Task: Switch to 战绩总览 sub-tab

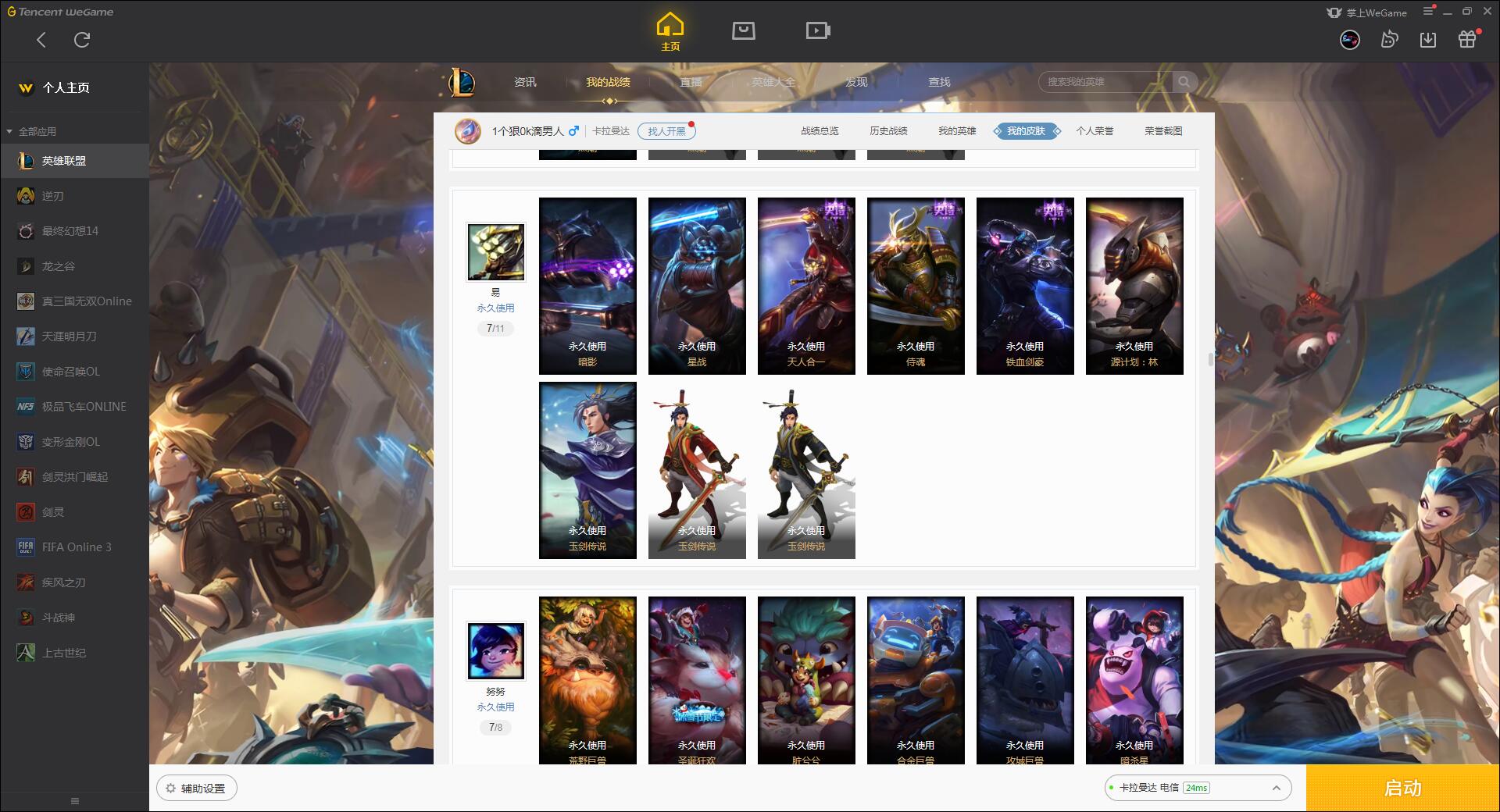Action: coord(820,131)
